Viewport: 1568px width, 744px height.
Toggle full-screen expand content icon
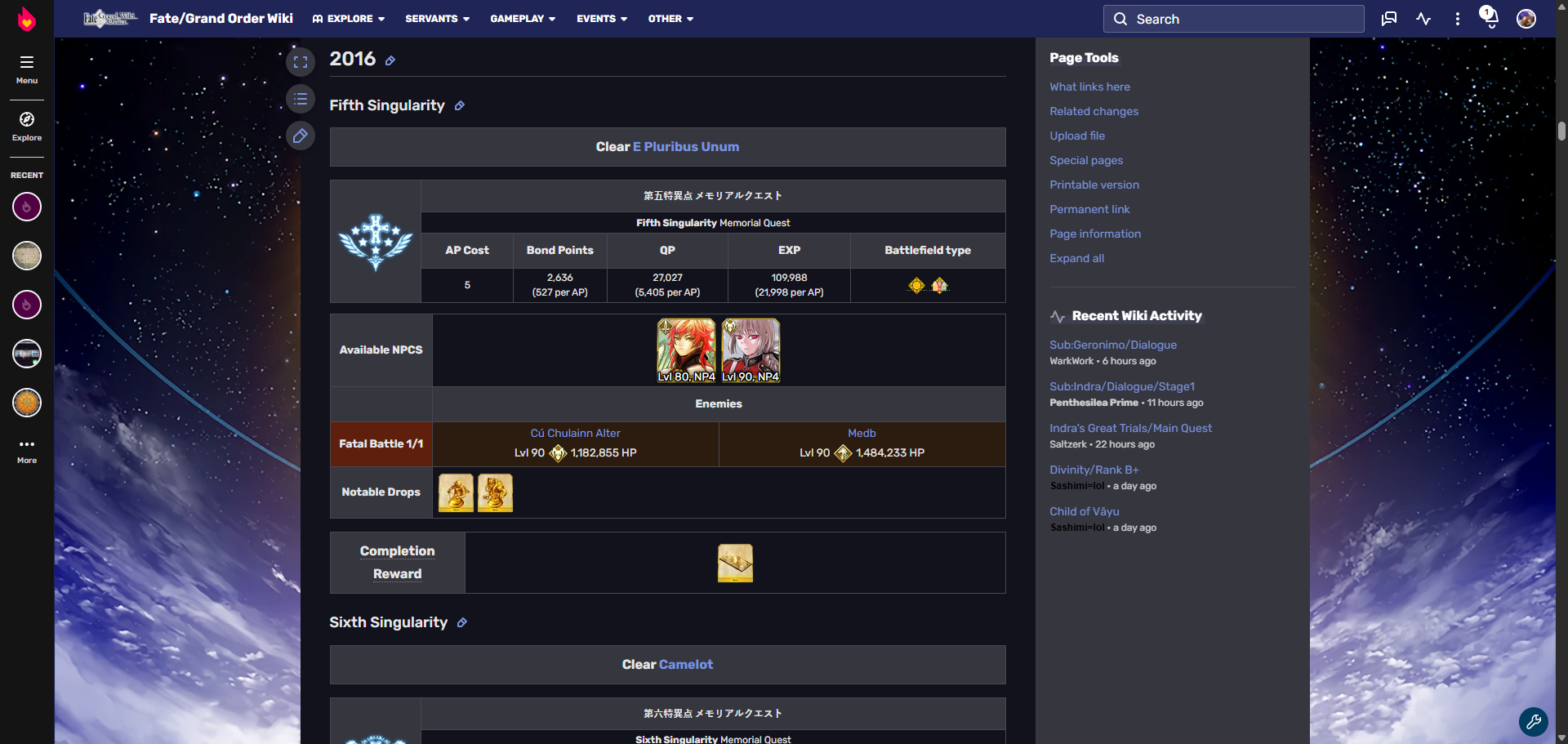coord(301,62)
